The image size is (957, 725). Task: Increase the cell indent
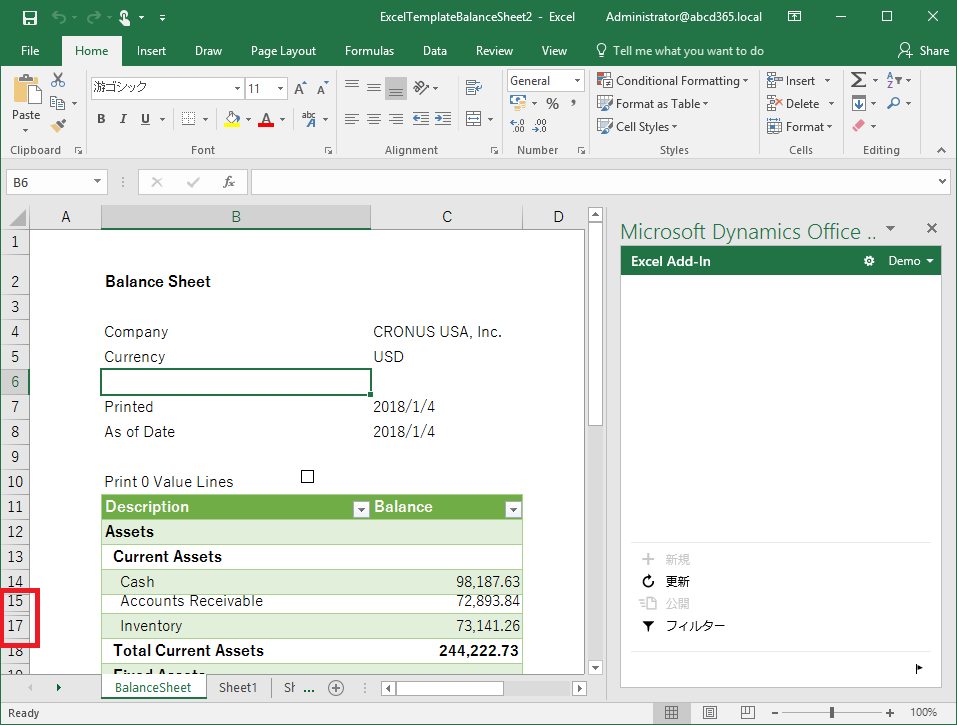443,118
